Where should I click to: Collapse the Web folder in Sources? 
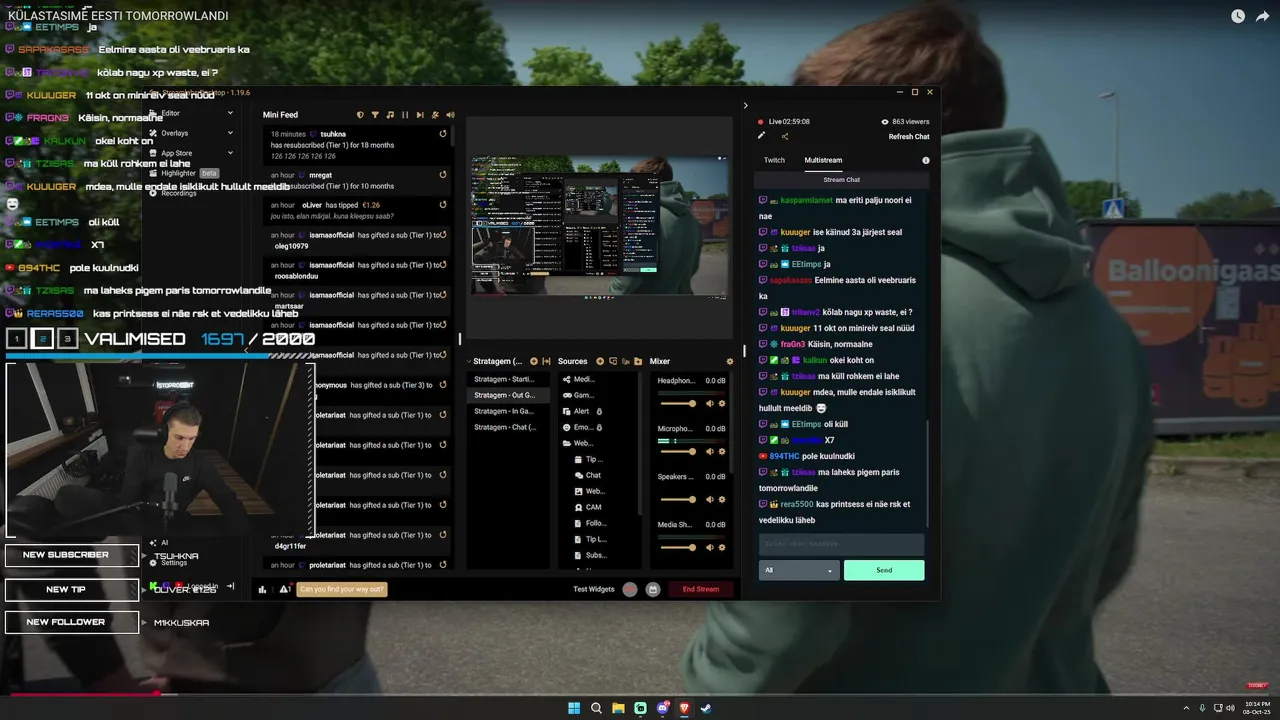click(x=567, y=443)
